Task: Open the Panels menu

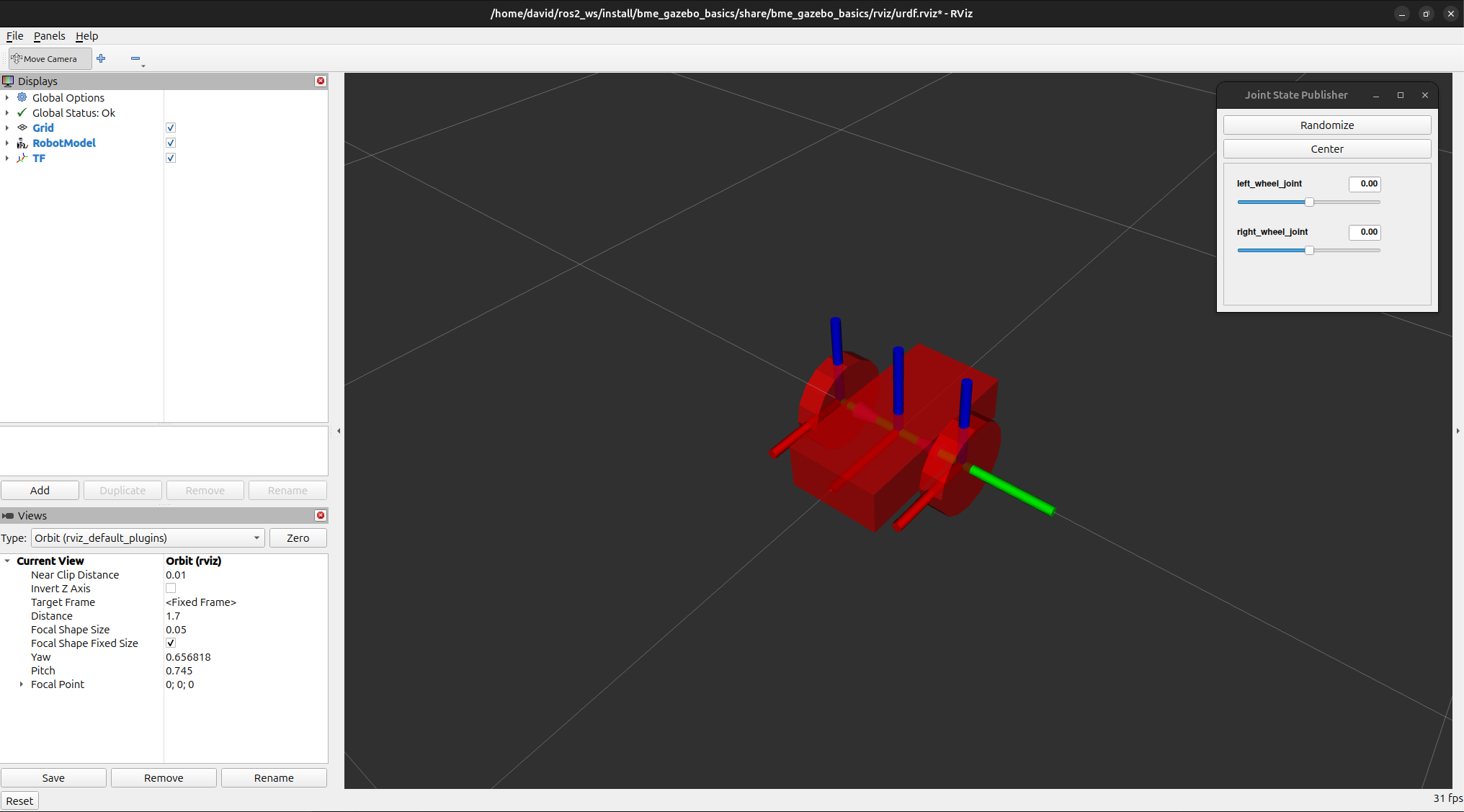Action: tap(49, 36)
